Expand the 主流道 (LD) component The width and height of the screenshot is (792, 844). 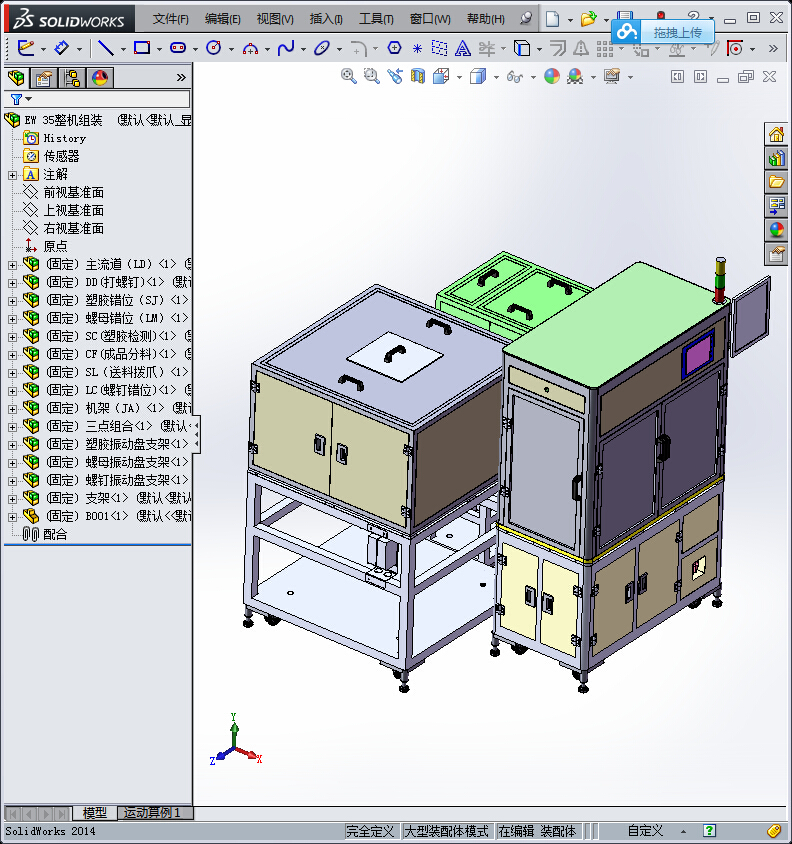(12, 265)
